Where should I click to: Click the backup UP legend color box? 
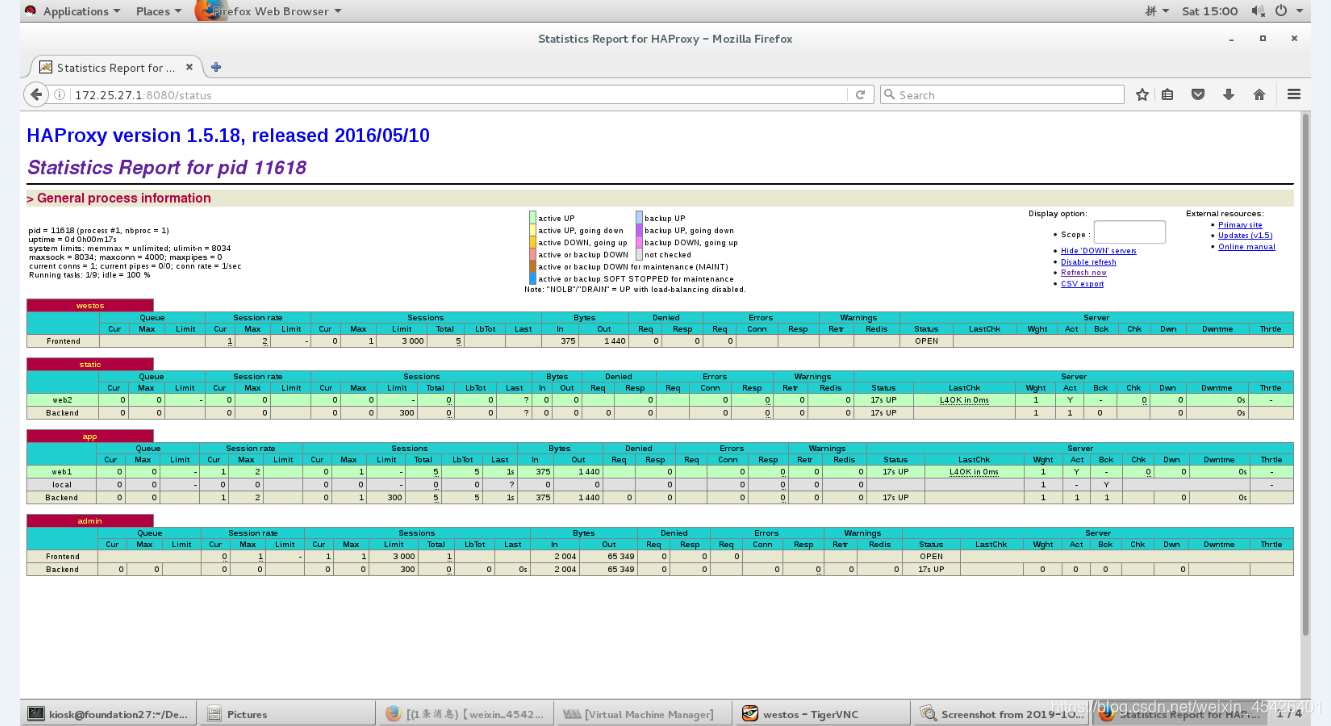coord(638,217)
